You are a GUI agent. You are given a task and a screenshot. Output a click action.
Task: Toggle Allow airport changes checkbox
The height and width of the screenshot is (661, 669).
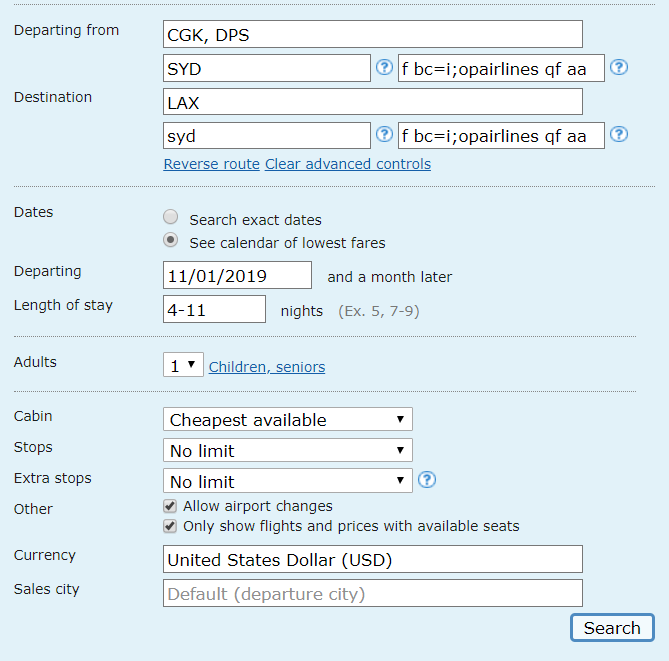click(x=170, y=506)
